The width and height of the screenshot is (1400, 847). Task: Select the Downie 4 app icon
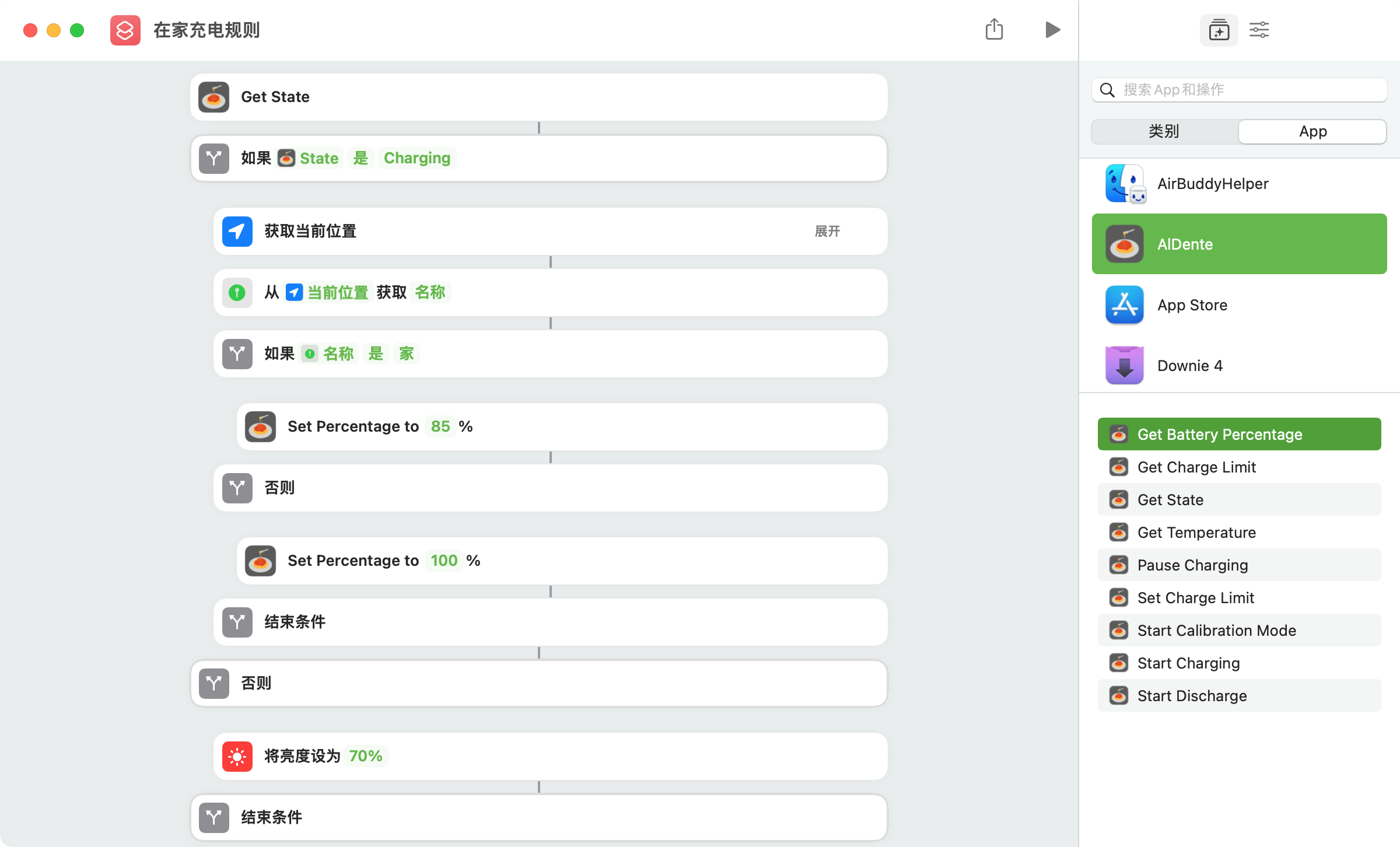click(x=1124, y=366)
